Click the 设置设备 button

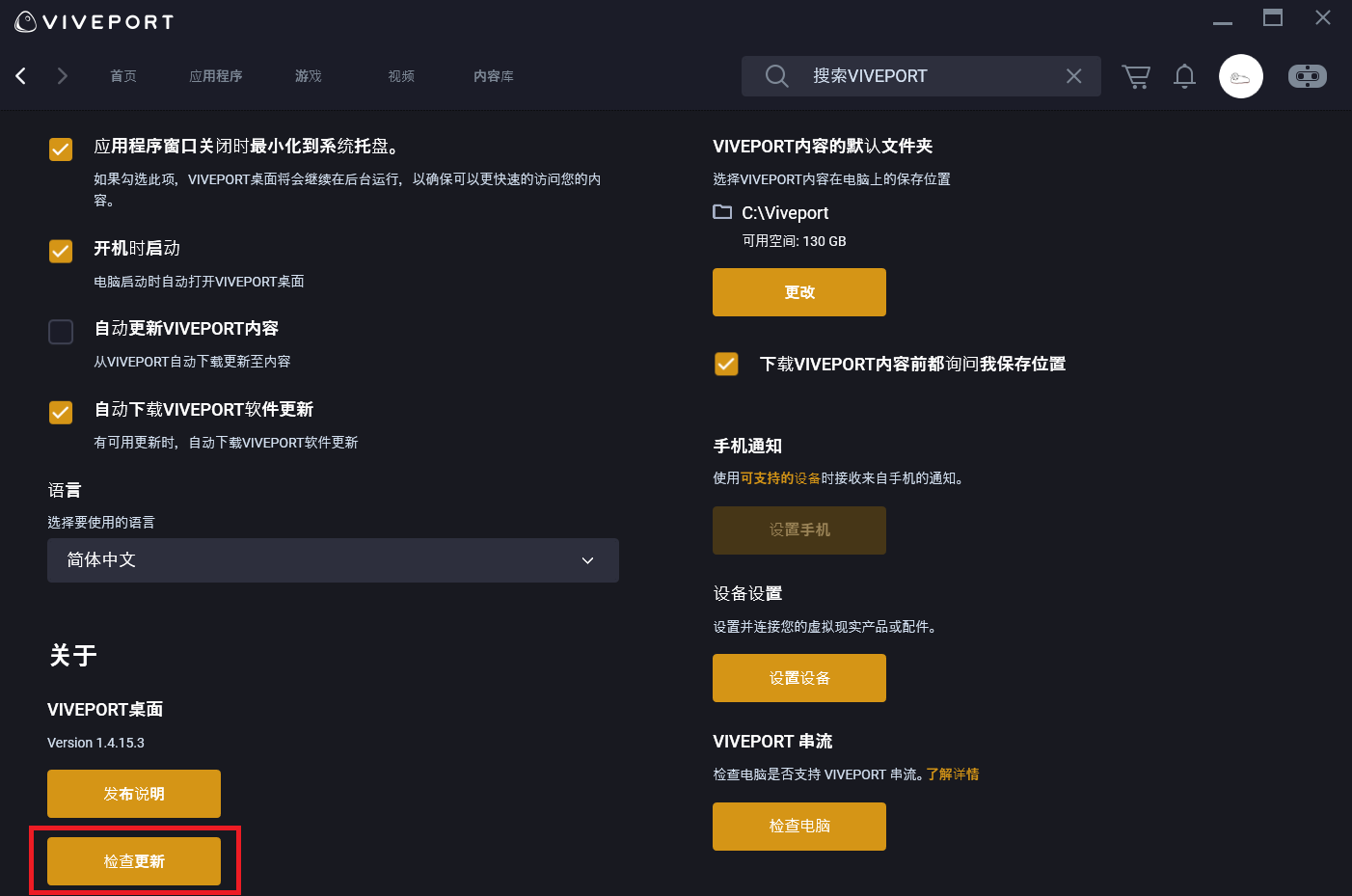tap(799, 678)
